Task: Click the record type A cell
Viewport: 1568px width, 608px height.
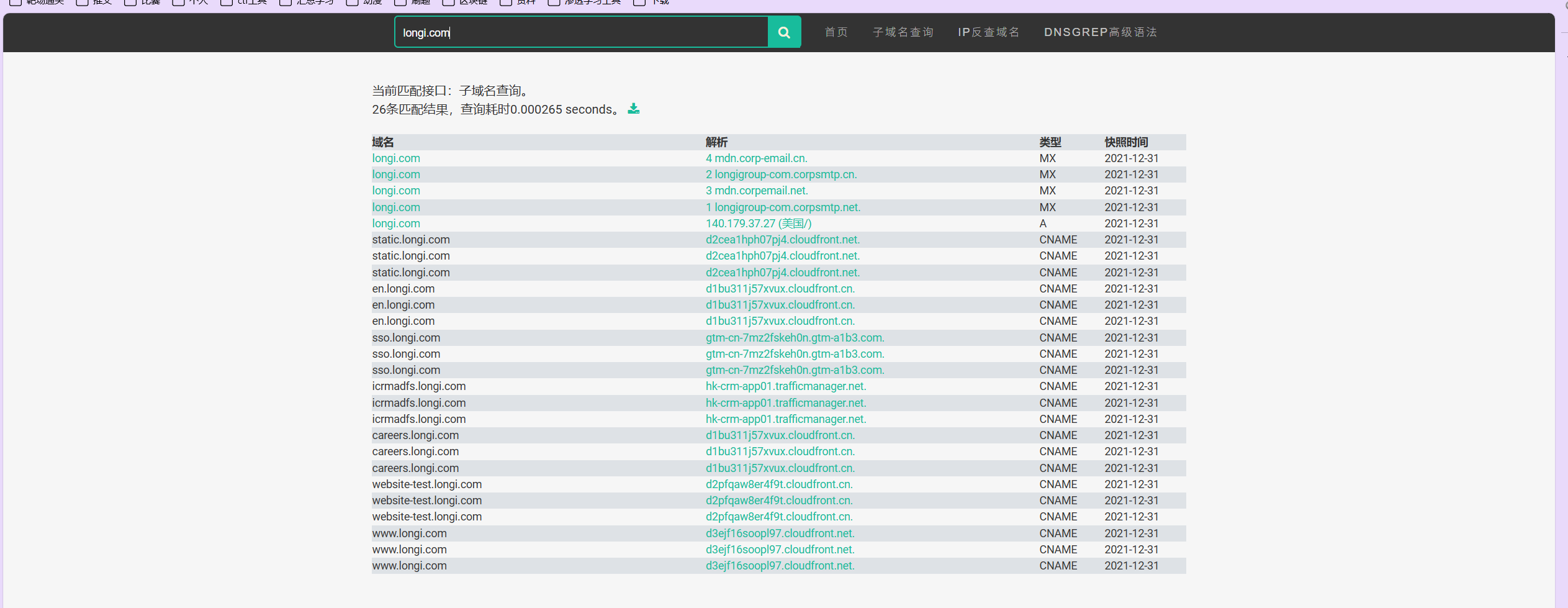Action: click(x=1043, y=224)
